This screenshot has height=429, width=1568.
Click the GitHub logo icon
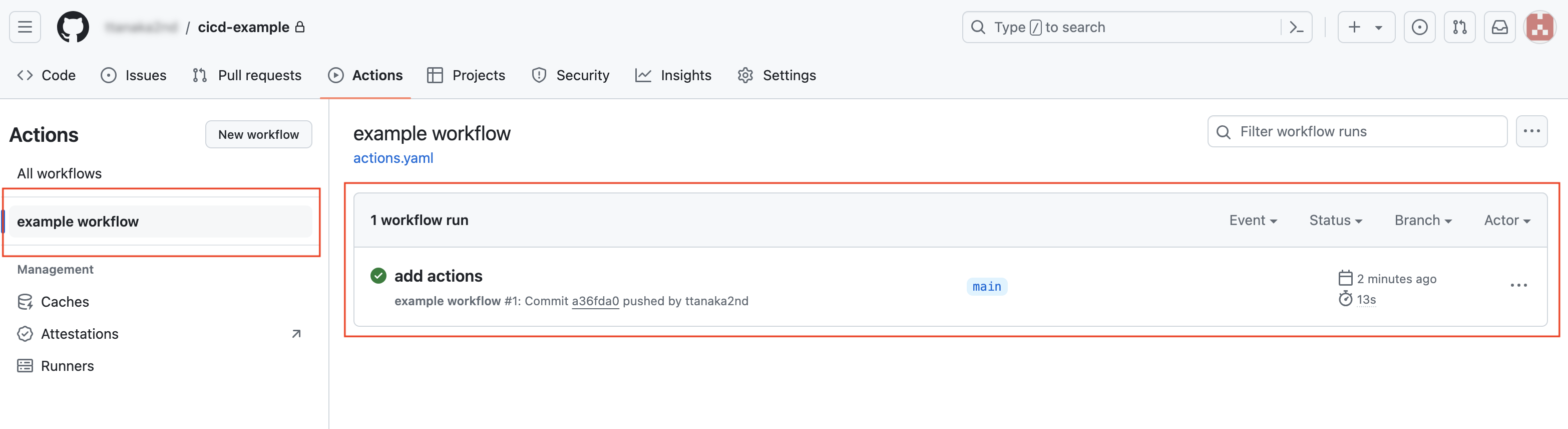[x=73, y=28]
